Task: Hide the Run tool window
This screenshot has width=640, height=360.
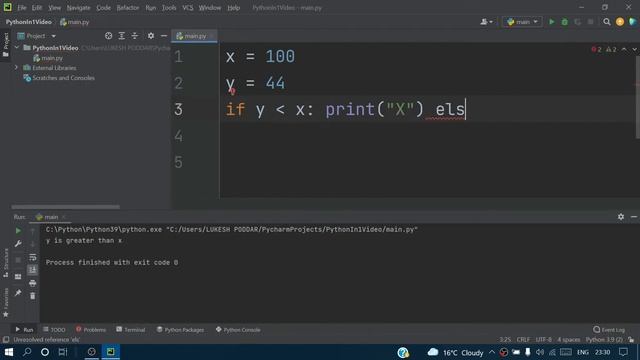Action: 634,217
